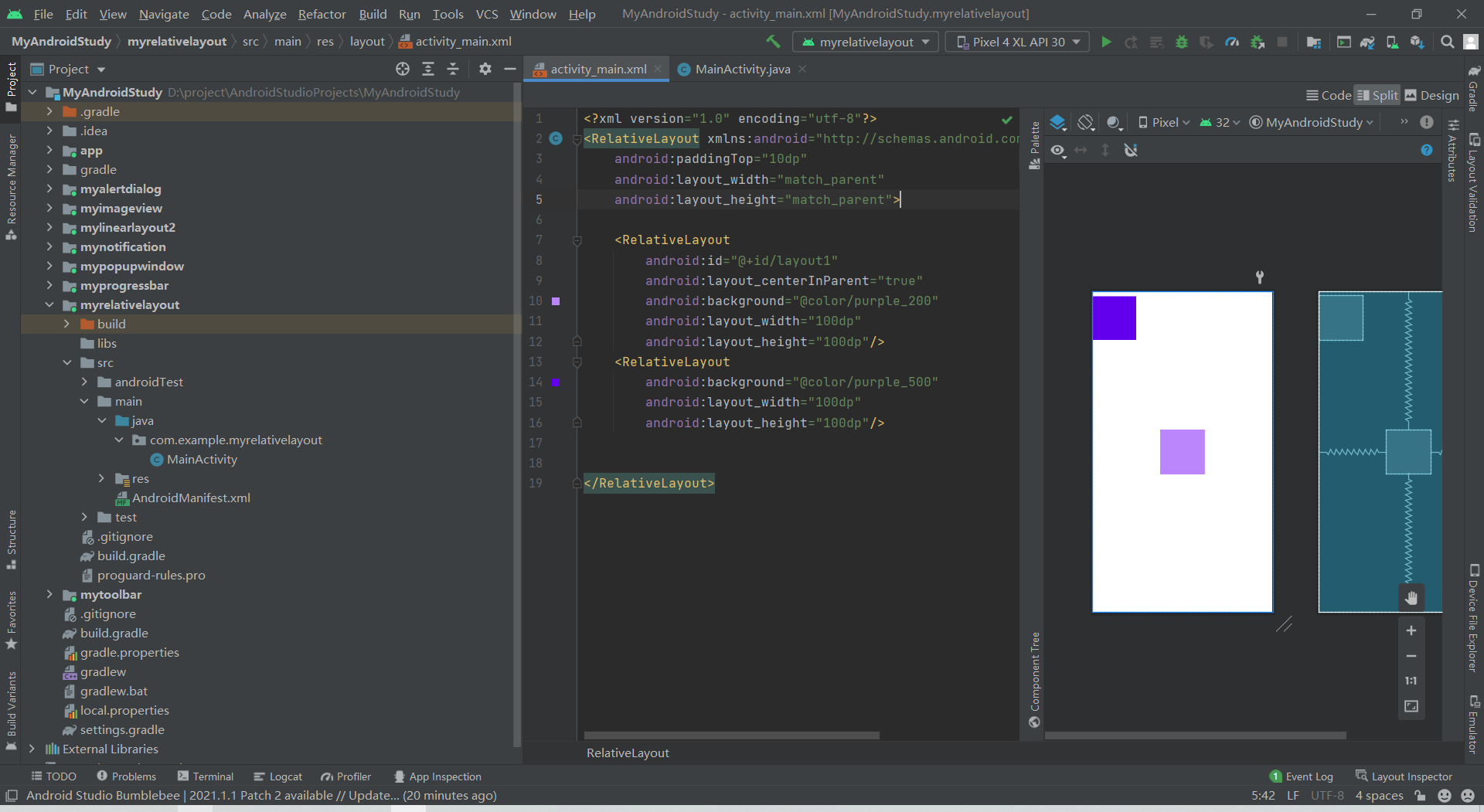This screenshot has height=812, width=1484.
Task: Click the purple_200 color swatch in gutter
Action: [556, 301]
